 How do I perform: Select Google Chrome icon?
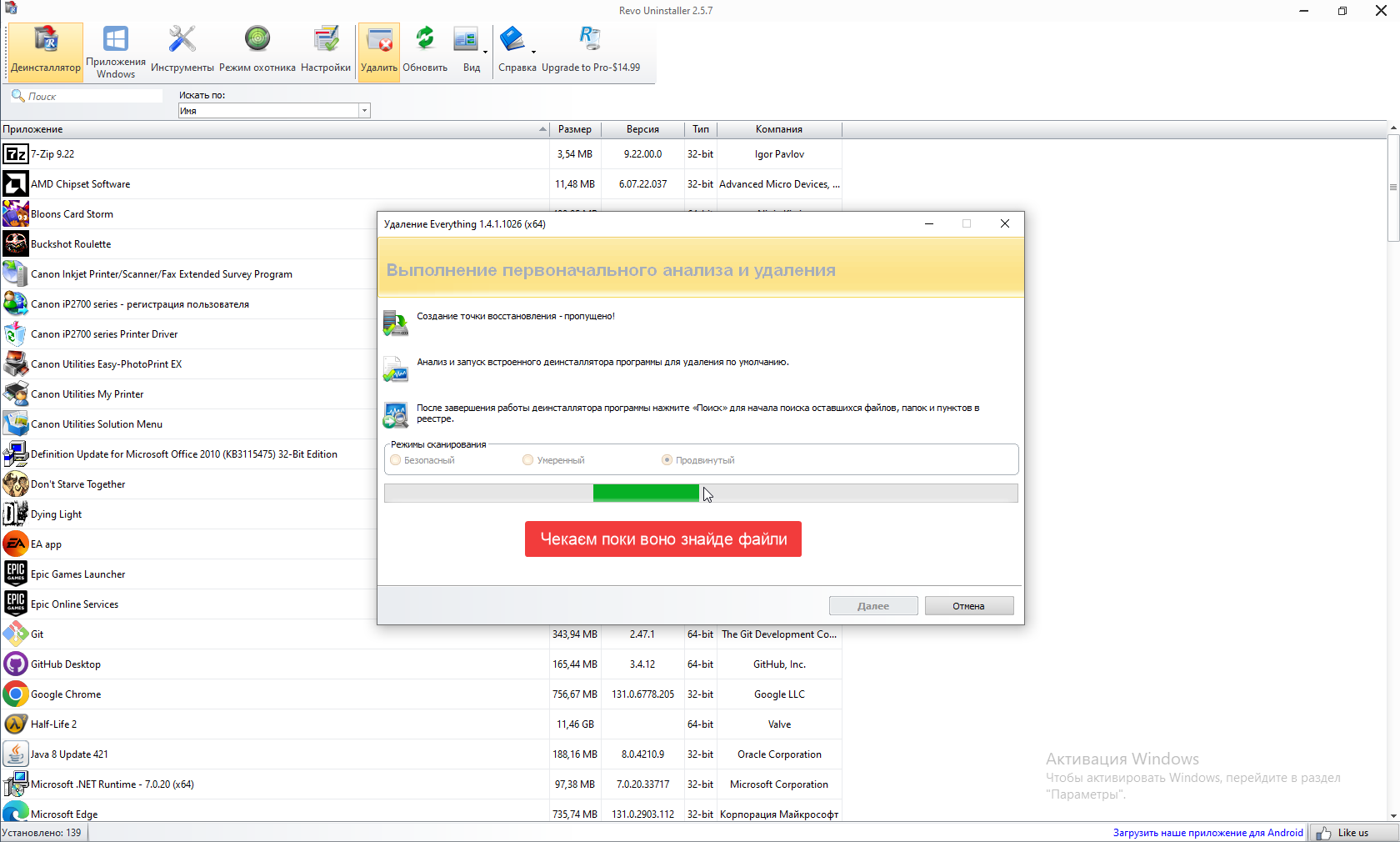(x=15, y=694)
